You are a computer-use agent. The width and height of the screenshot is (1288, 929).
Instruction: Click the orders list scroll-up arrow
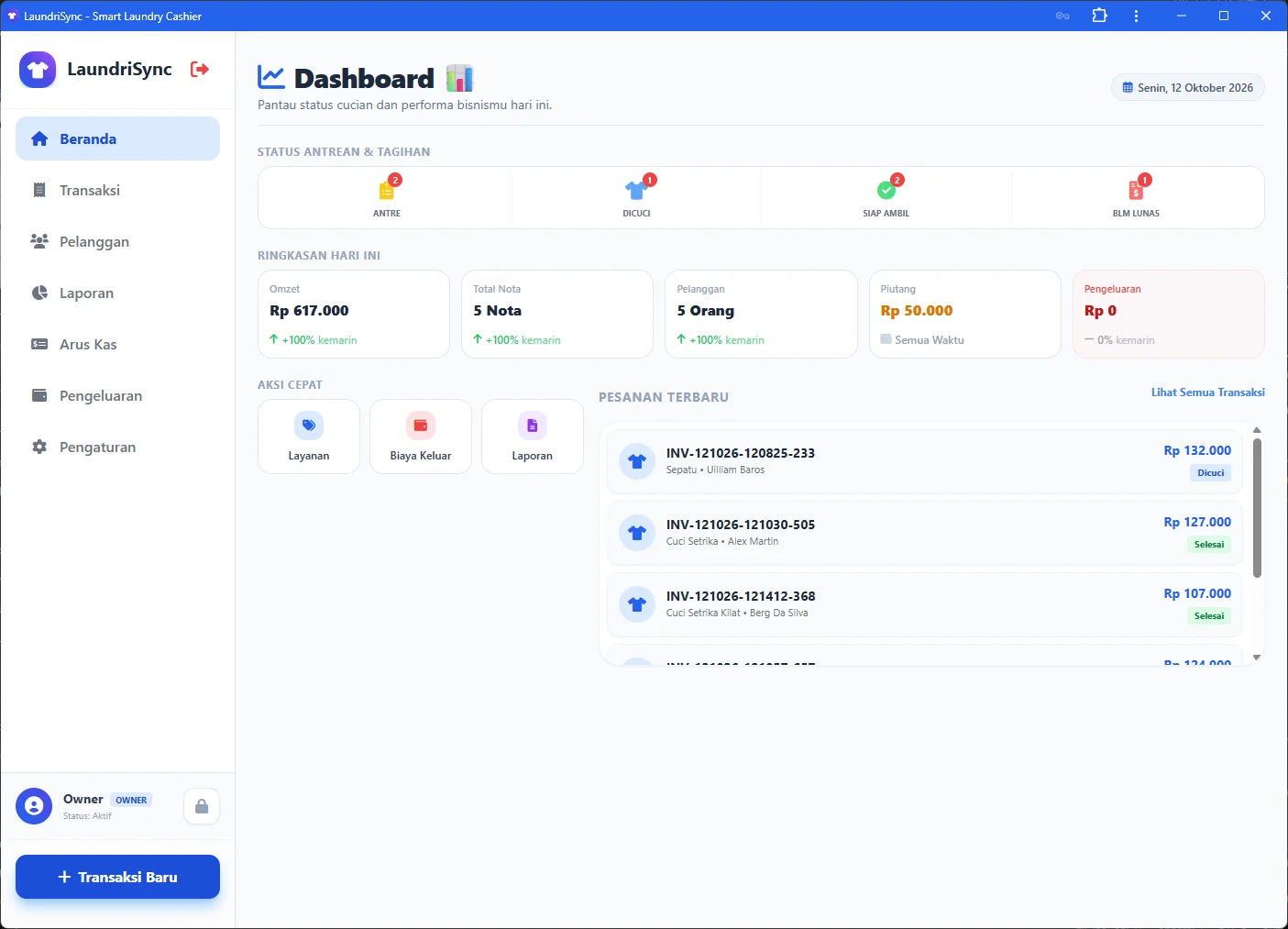(1257, 430)
